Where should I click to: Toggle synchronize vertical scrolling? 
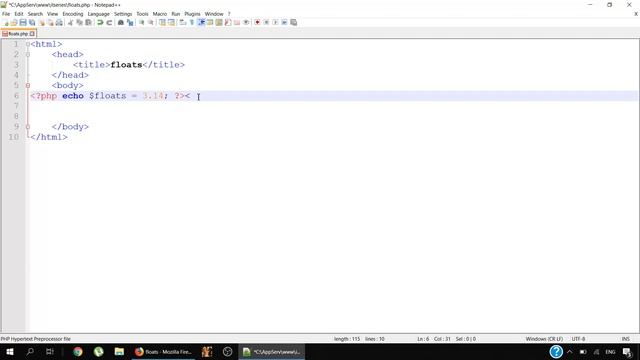point(162,22)
